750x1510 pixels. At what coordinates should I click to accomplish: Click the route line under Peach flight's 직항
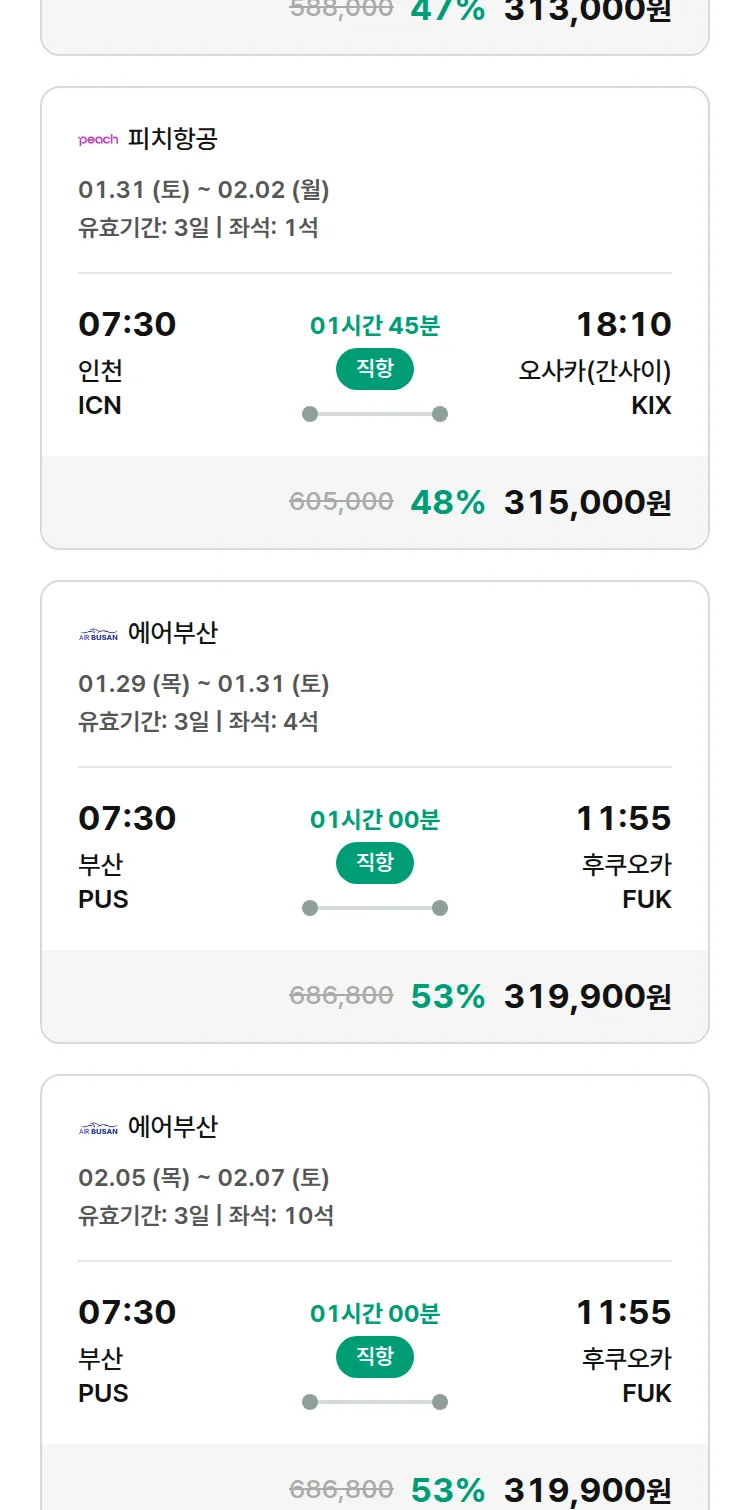pos(375,414)
